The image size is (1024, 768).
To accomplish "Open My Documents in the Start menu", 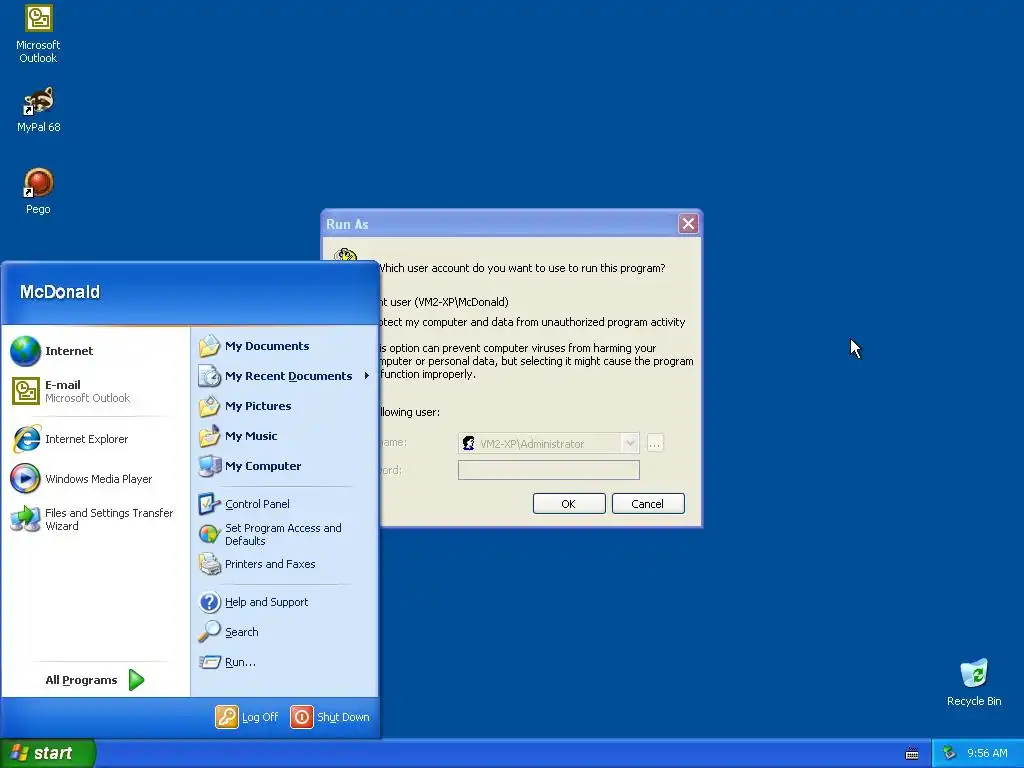I will point(285,346).
